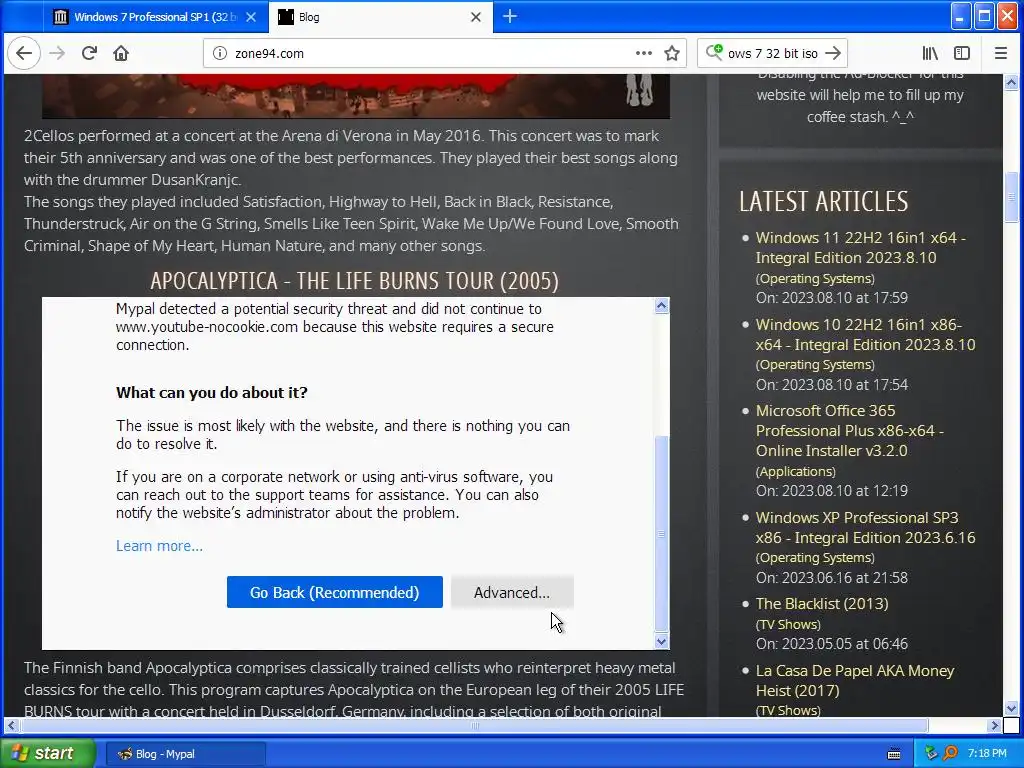Click the forward navigation arrow
Viewport: 1024px width, 768px height.
(57, 53)
